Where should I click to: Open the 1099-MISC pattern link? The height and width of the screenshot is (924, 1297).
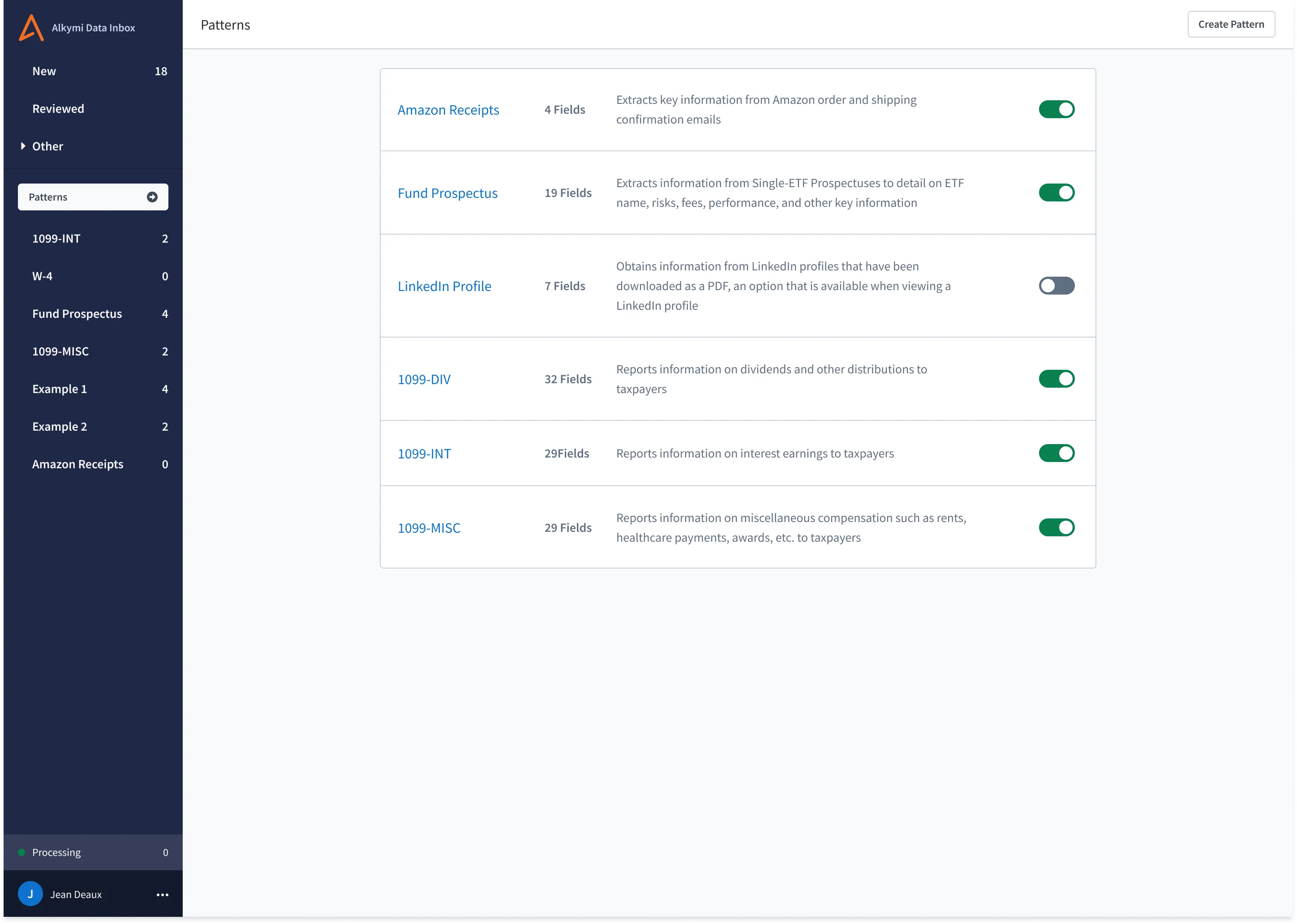click(x=429, y=528)
